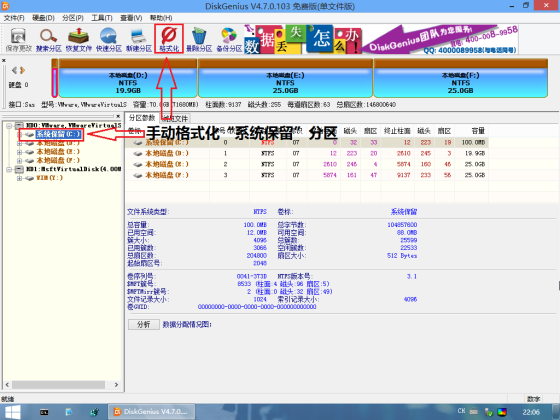This screenshot has height=420, width=560.
Task: Click the 终止柱面 column header
Action: click(397, 131)
